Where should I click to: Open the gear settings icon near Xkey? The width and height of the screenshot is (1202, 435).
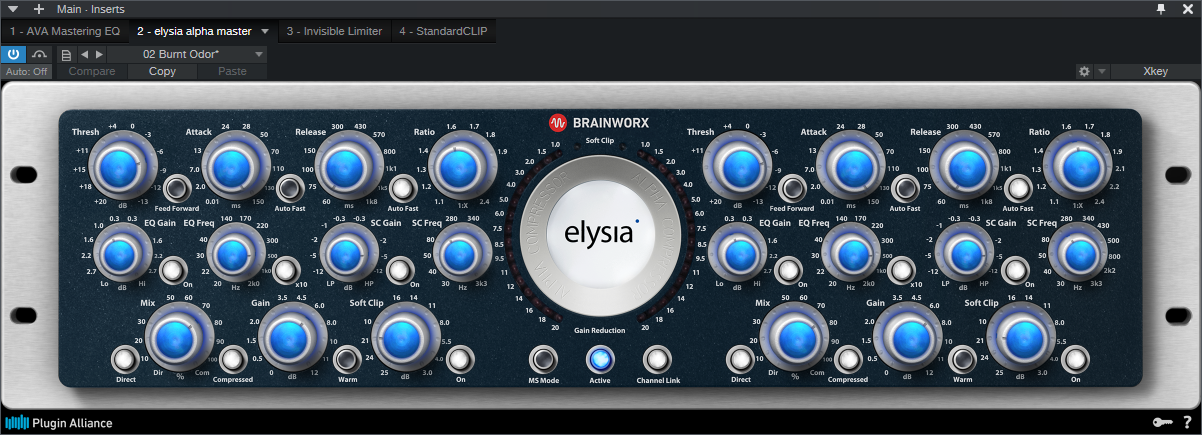pyautogui.click(x=1084, y=72)
